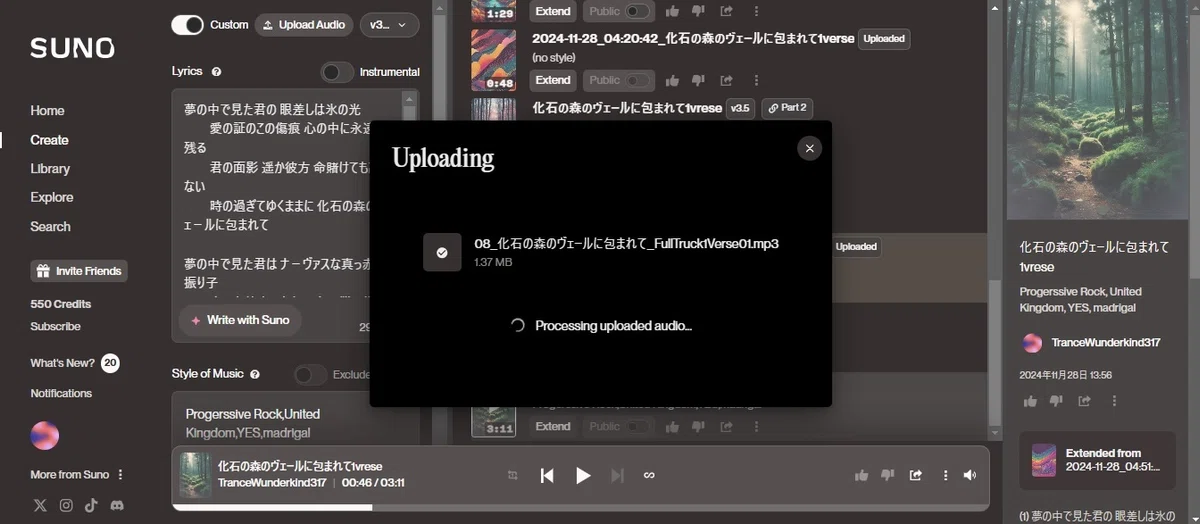The image size is (1200, 524).
Task: Toggle Public on the 3:11 song
Action: 636,426
